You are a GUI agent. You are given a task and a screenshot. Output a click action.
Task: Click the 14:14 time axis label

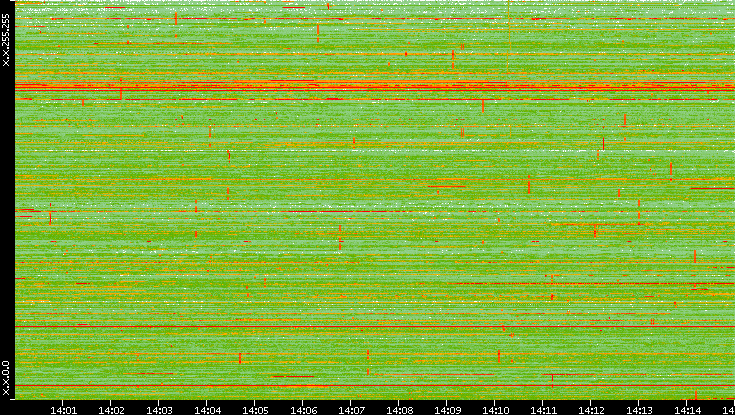(687, 410)
